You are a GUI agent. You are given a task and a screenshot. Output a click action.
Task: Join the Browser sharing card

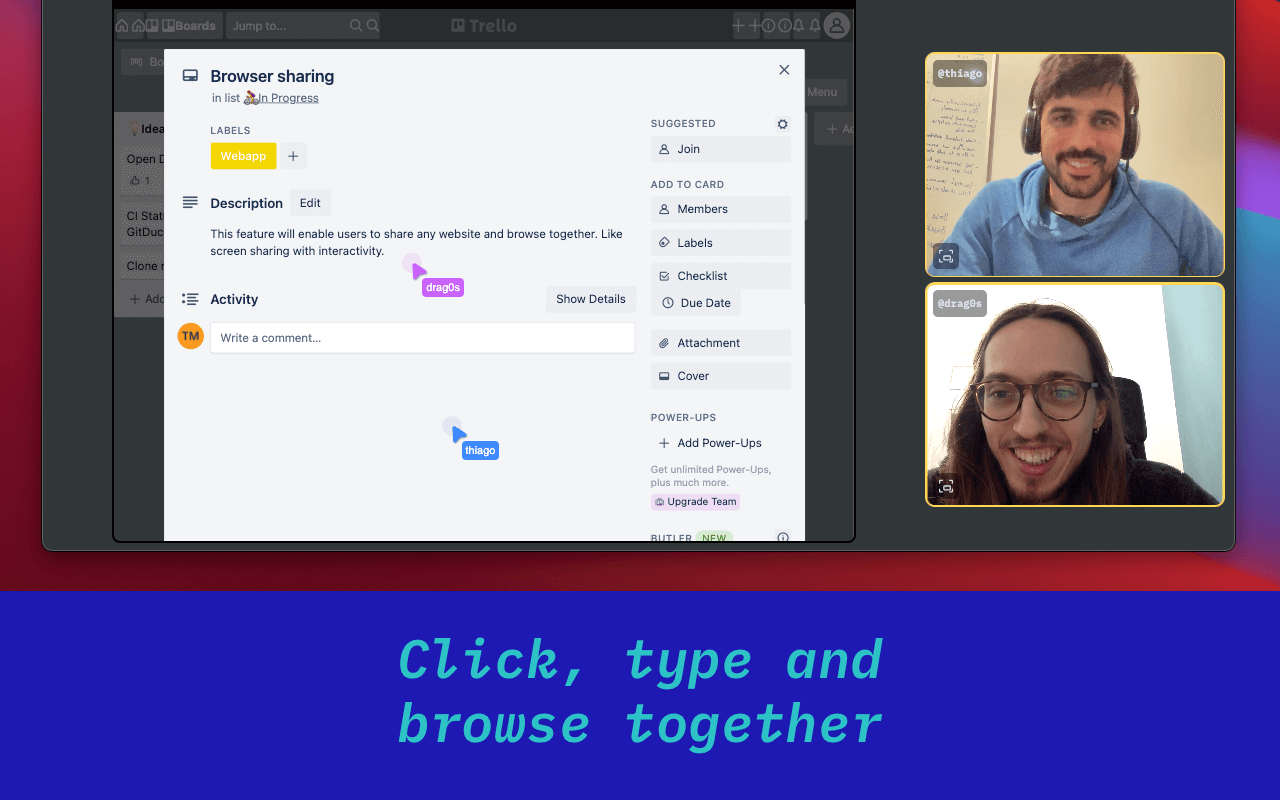pos(720,148)
